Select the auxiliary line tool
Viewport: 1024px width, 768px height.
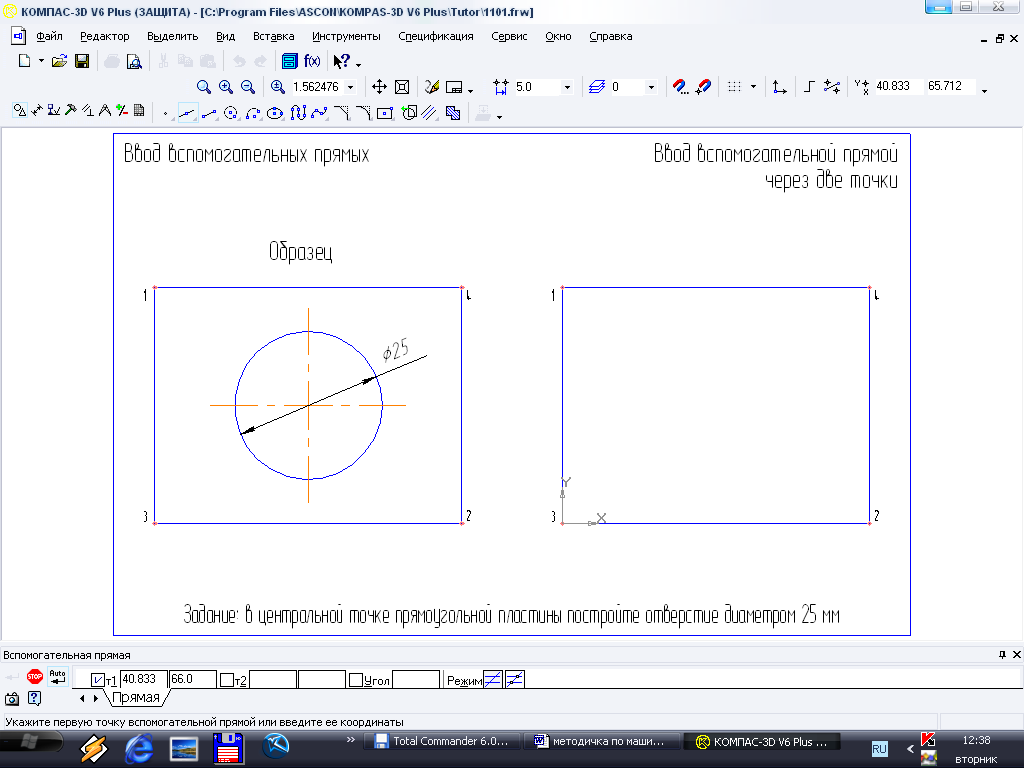[187, 114]
